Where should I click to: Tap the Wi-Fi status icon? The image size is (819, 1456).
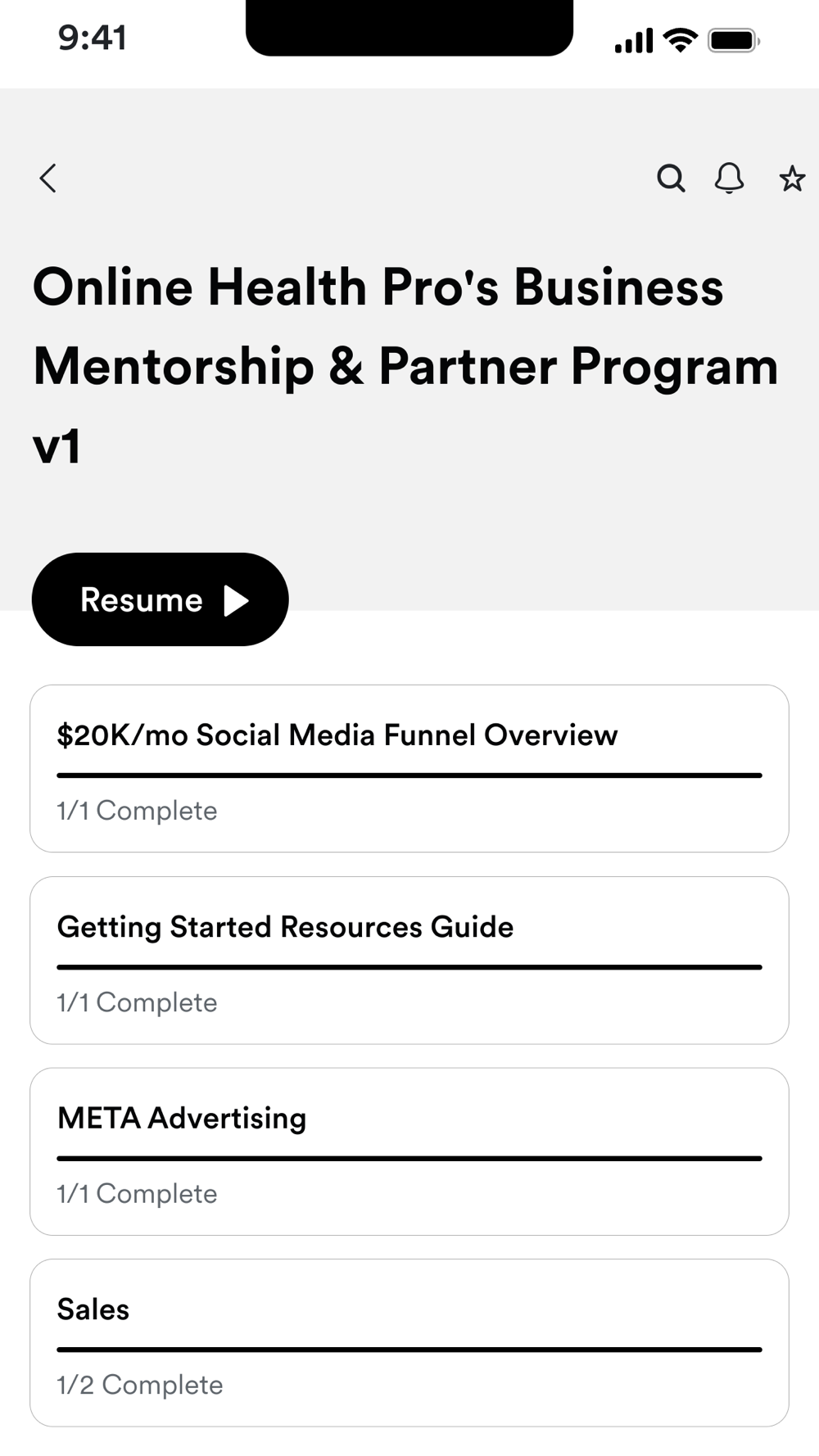point(680,39)
